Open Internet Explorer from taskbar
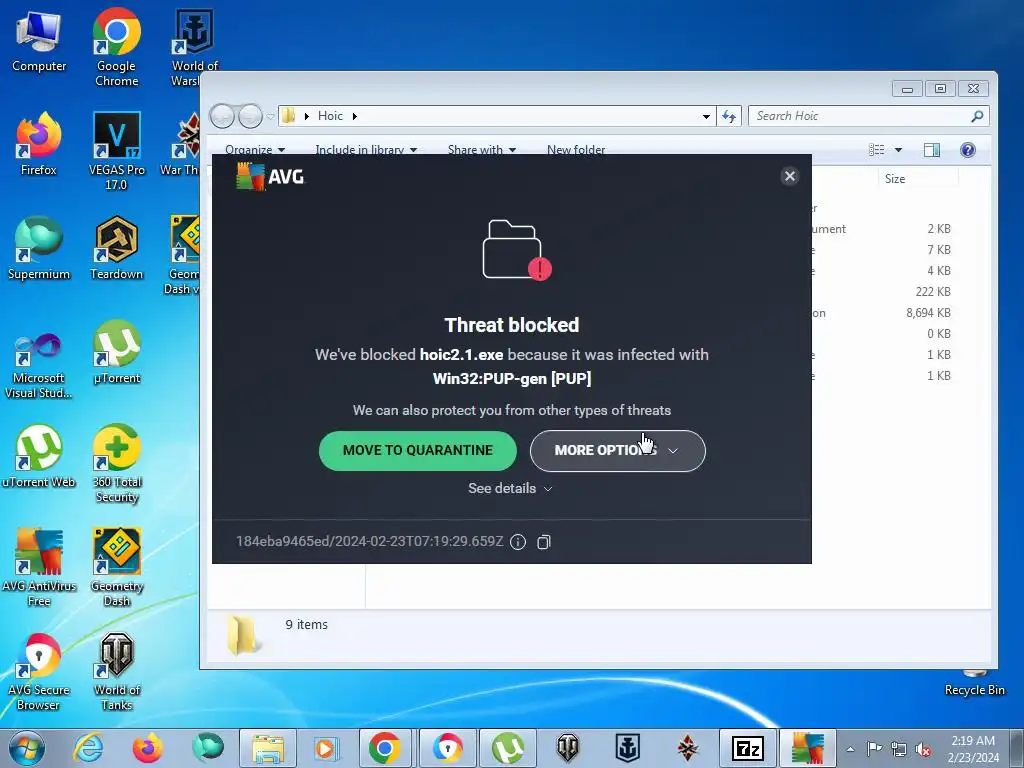This screenshot has width=1024, height=768. [88, 748]
